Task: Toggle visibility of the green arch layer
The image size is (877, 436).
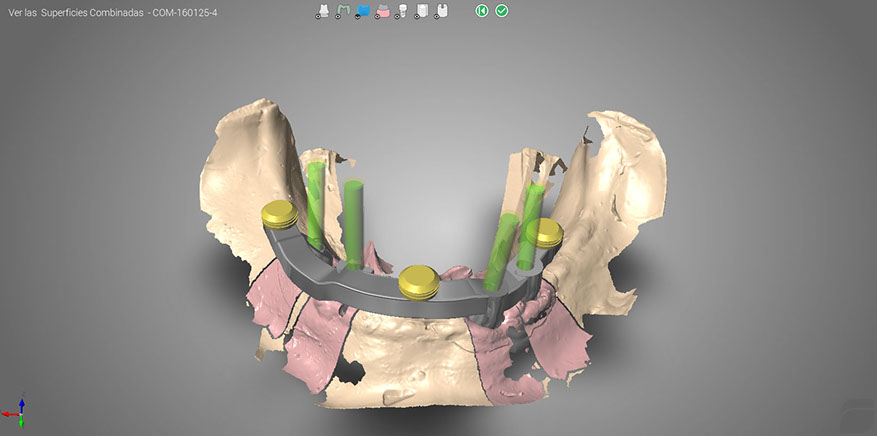Action: 343,11
